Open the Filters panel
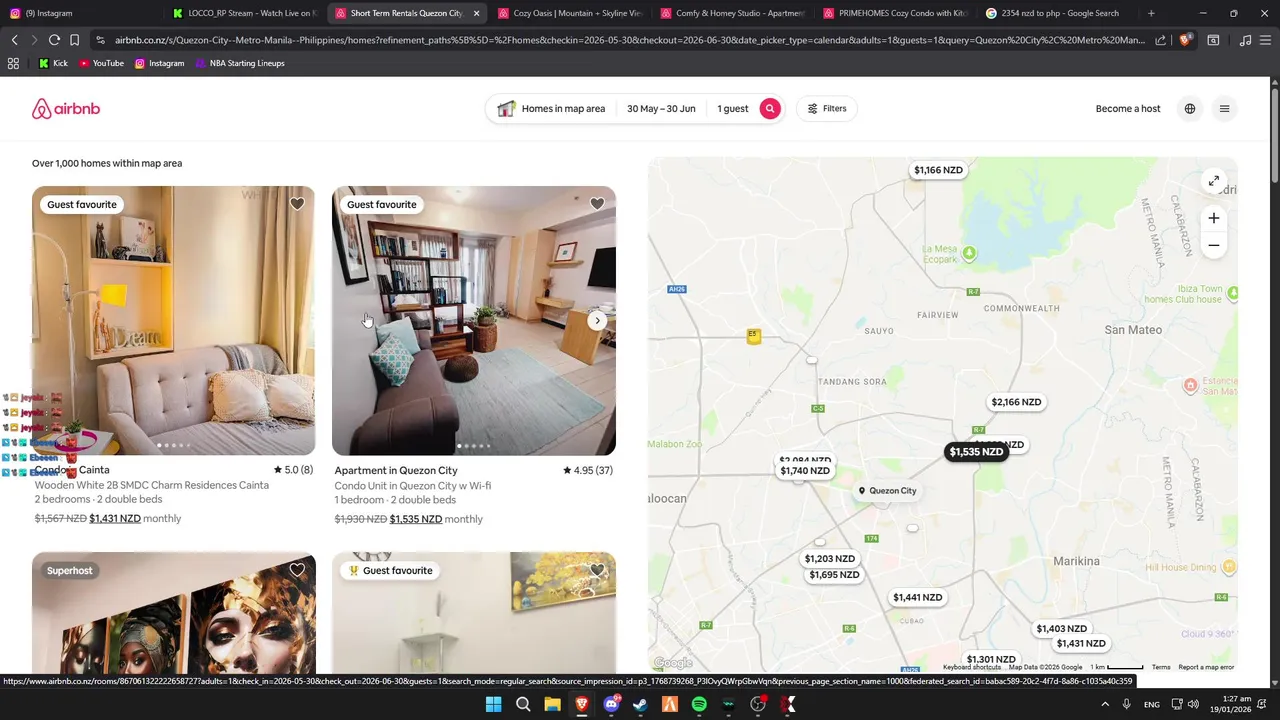The width and height of the screenshot is (1280, 720). [827, 108]
